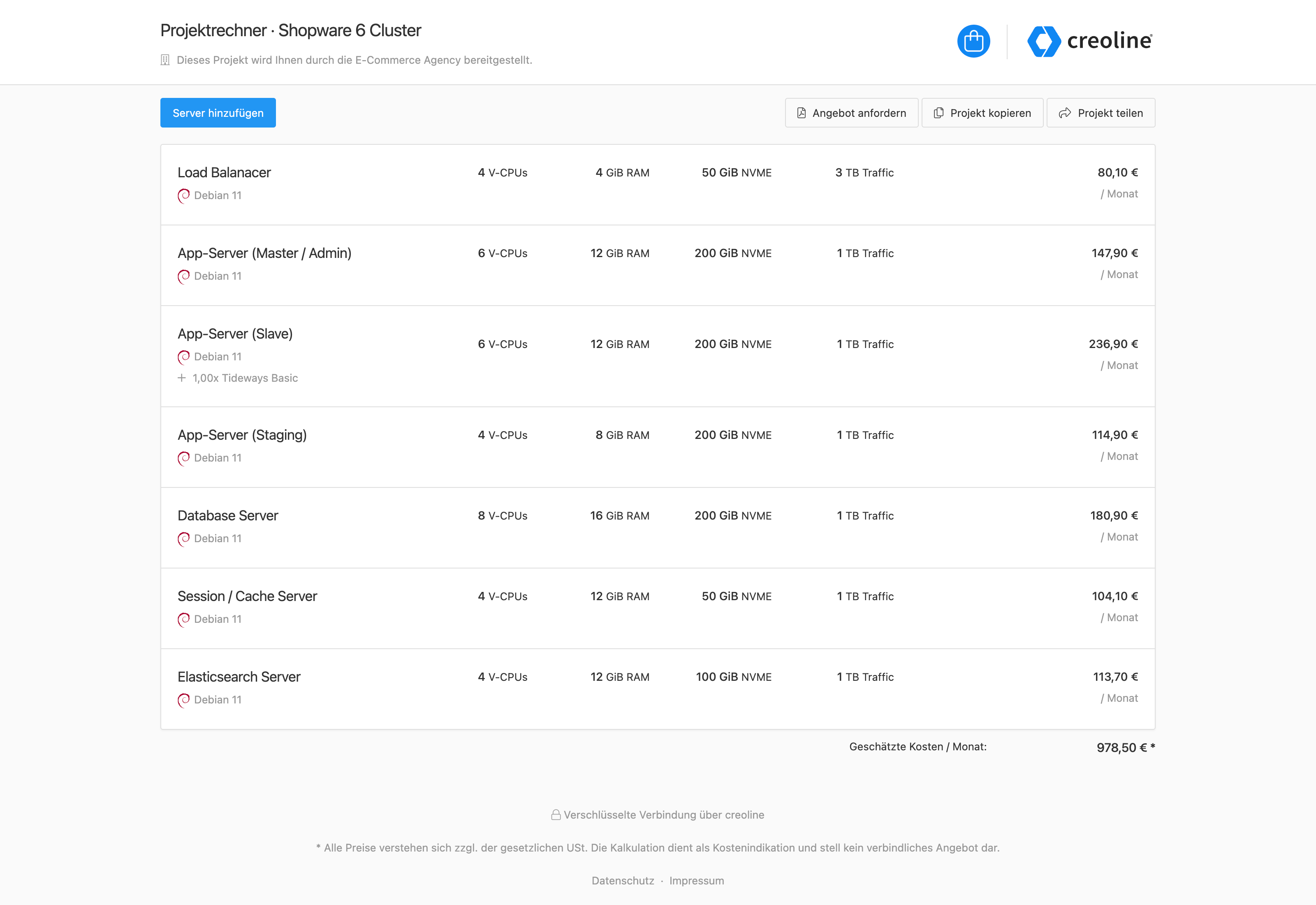The width and height of the screenshot is (1316, 905).
Task: Click the 180,90 € monthly price
Action: [x=1114, y=515]
